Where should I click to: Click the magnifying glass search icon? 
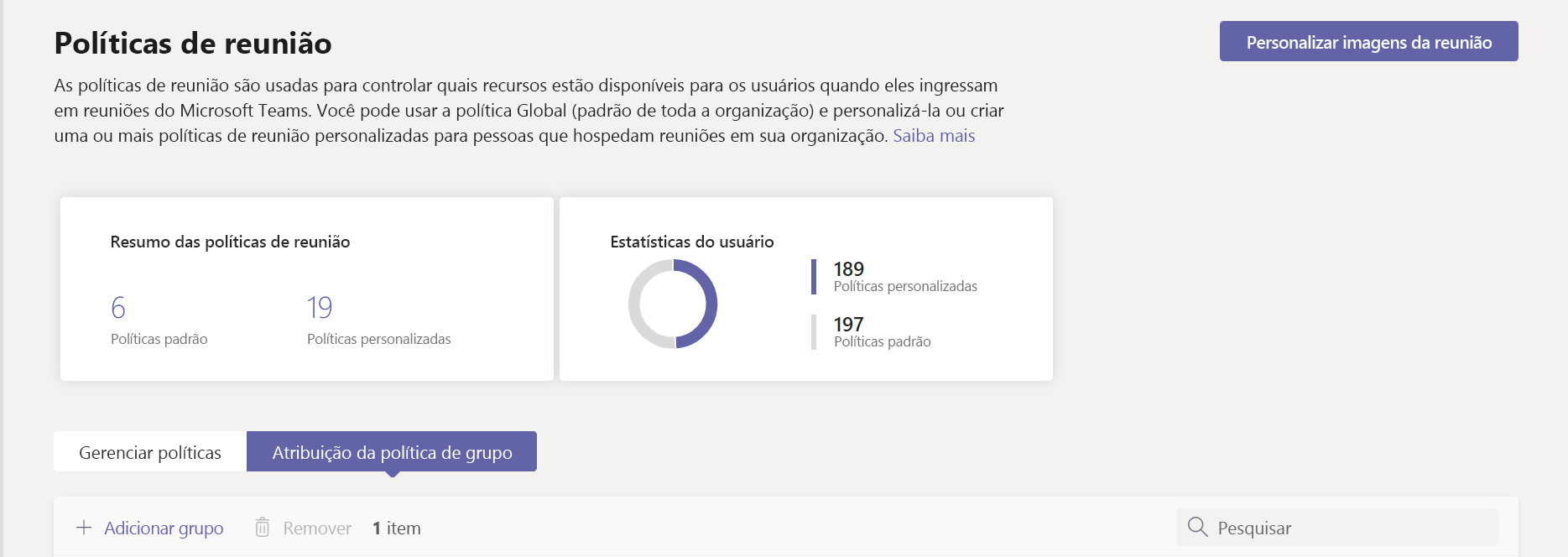click(x=1197, y=527)
